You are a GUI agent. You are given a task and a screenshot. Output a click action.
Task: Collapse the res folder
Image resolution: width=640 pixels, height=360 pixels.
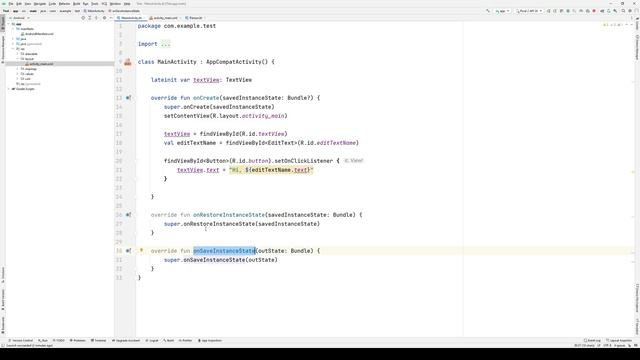[x=13, y=49]
